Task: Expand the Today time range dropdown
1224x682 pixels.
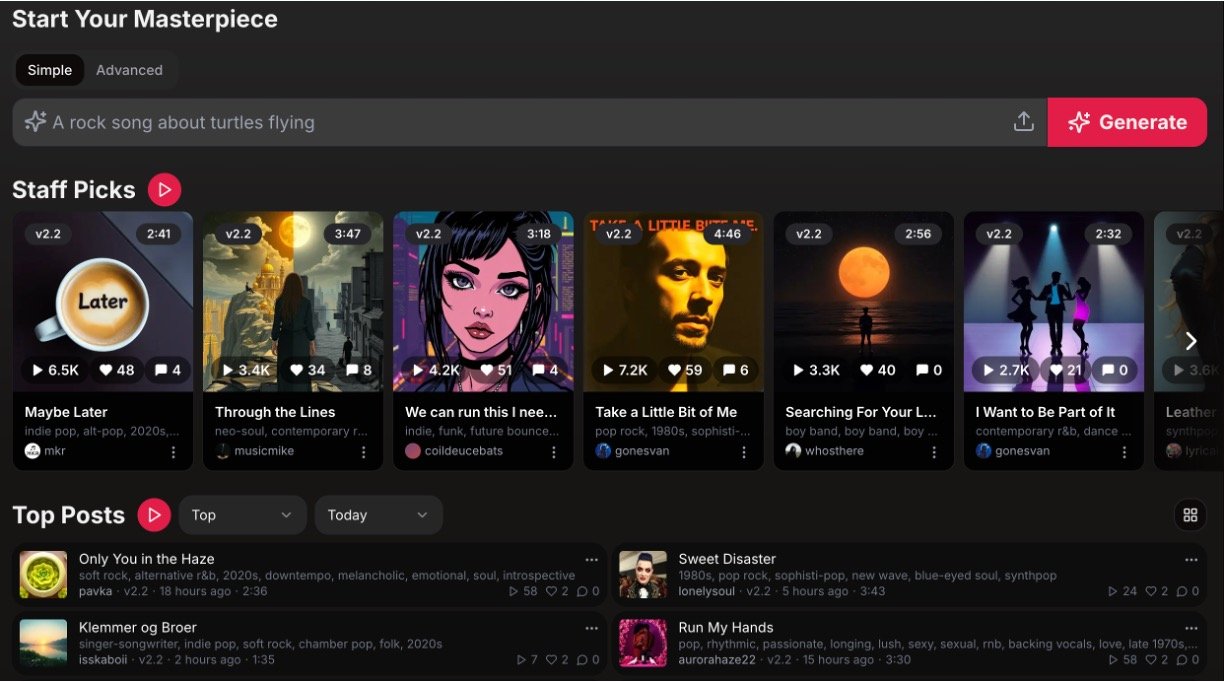Action: pos(378,515)
